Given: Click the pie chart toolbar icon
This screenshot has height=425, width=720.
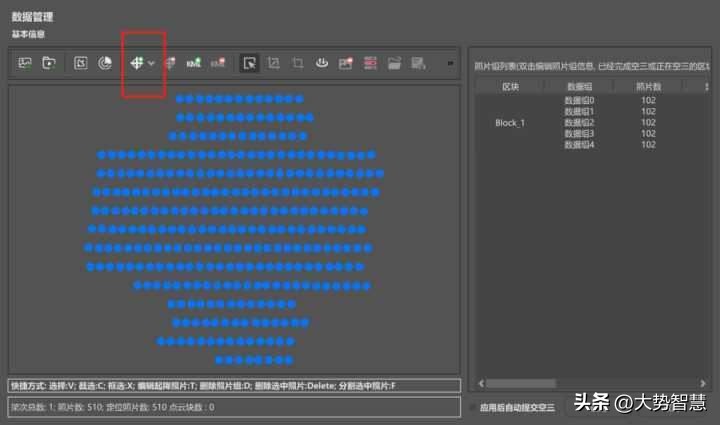Looking at the screenshot, I should 105,63.
